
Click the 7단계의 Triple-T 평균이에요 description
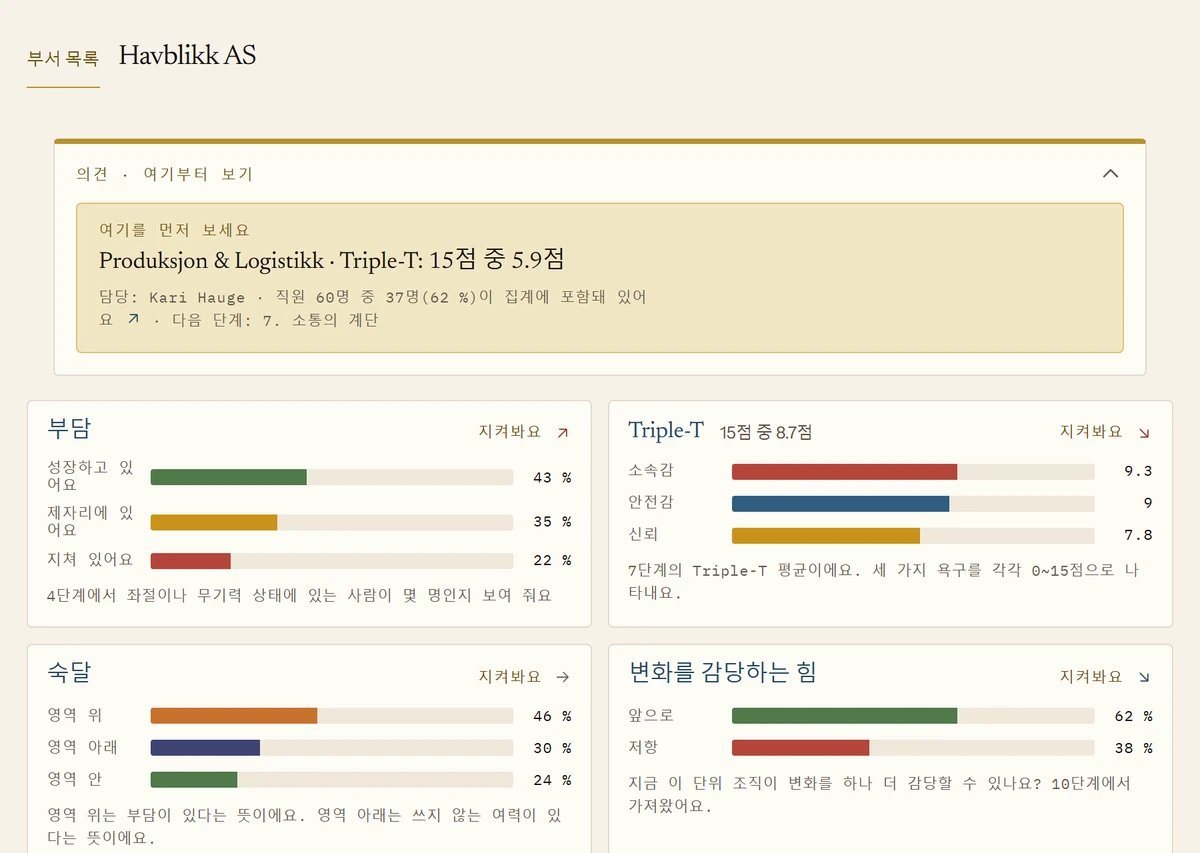[x=884, y=581]
